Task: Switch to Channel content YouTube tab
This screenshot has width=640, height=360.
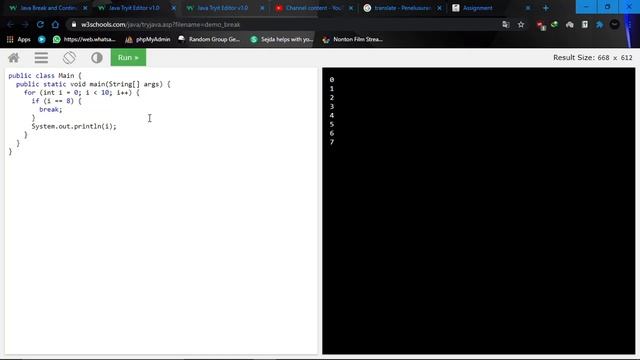Action: [x=313, y=8]
